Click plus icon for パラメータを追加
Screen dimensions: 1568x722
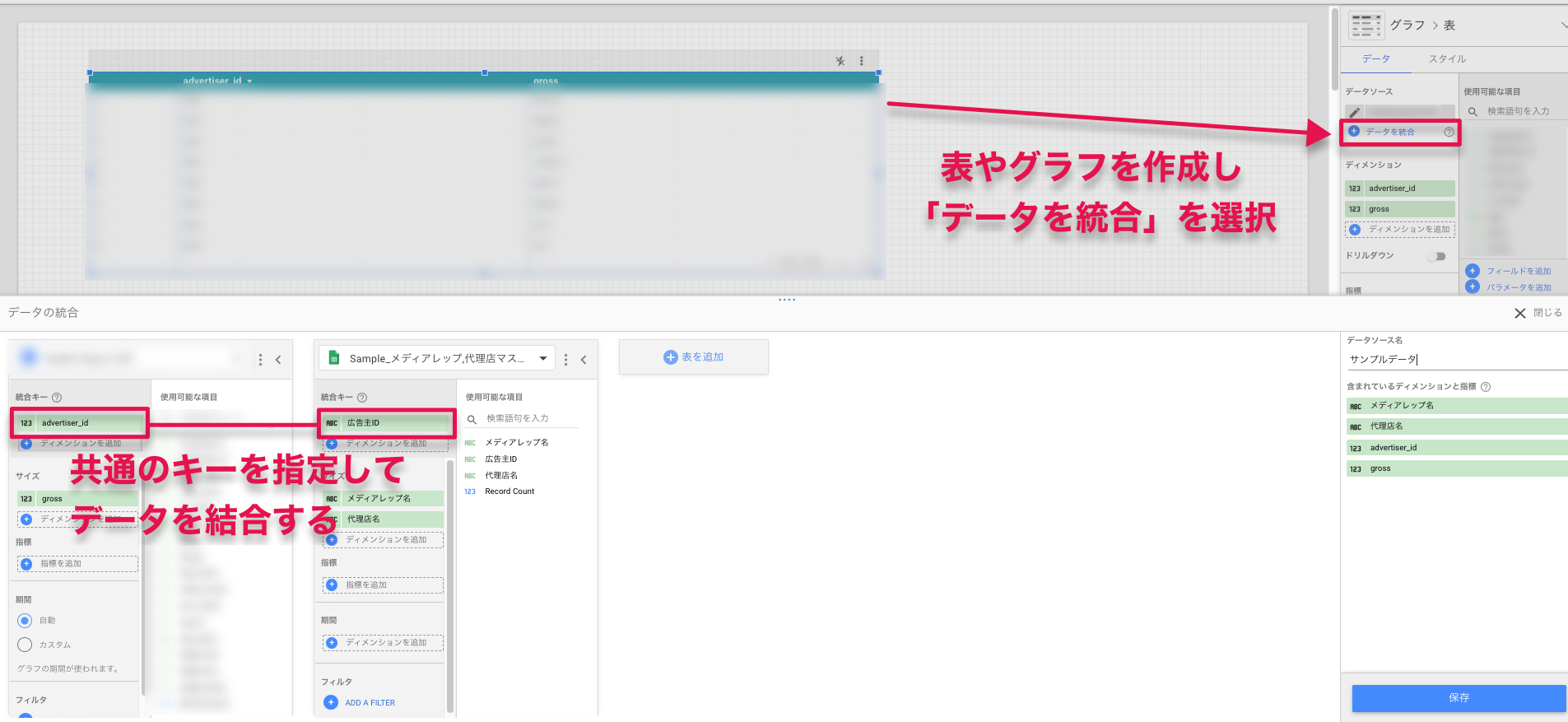pos(1473,287)
